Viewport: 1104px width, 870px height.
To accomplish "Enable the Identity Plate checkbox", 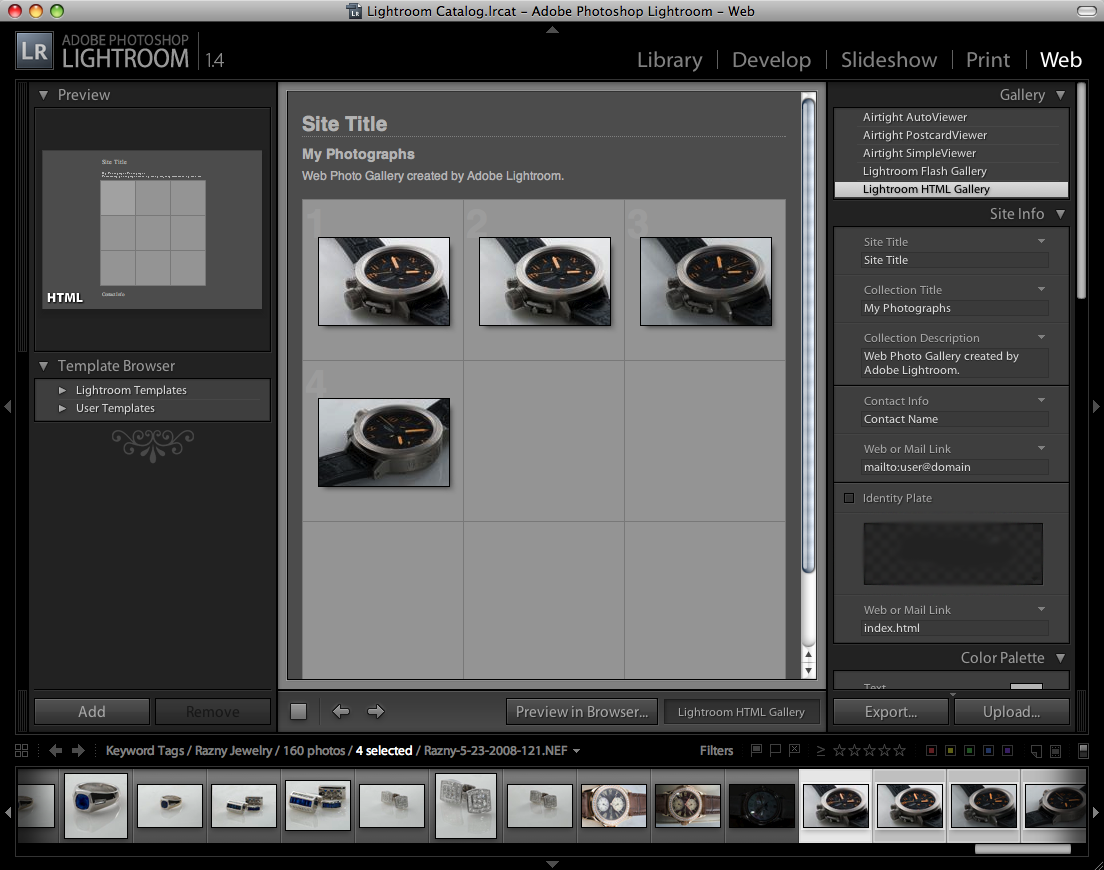I will point(849,498).
